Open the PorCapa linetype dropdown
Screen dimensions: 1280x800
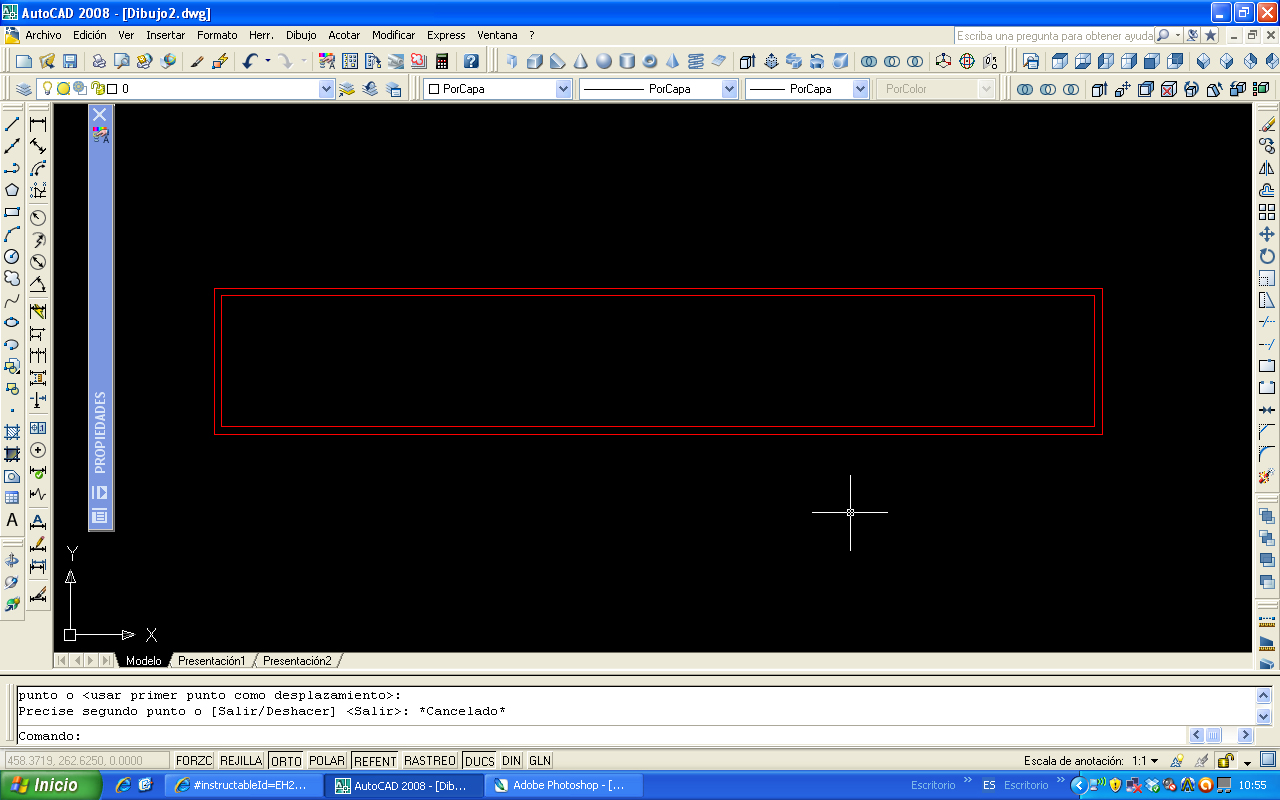pos(729,89)
